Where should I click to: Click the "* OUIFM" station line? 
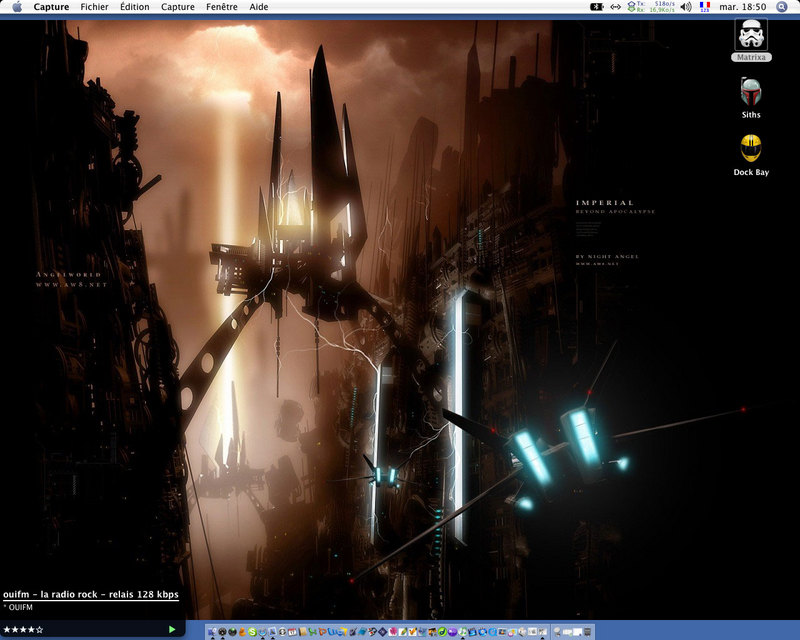[x=18, y=607]
